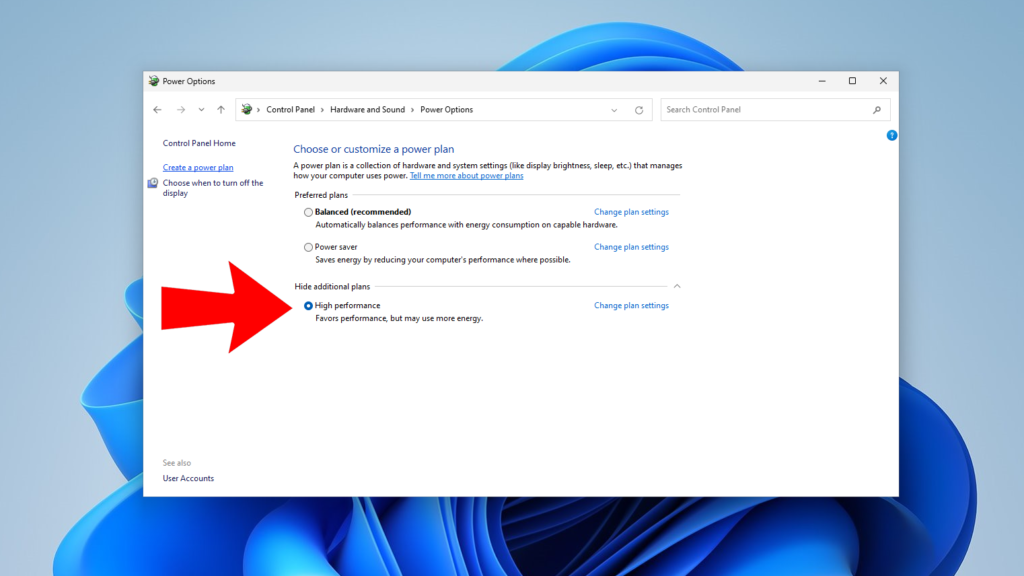Click the Balanced plan description text
Image resolution: width=1024 pixels, height=576 pixels.
[466, 225]
